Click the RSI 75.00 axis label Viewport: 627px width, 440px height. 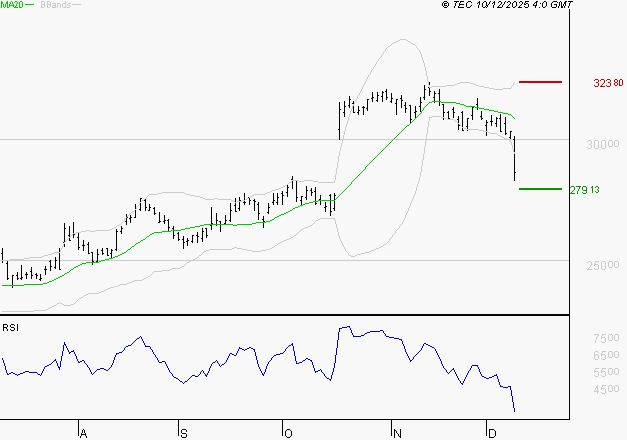606,338
